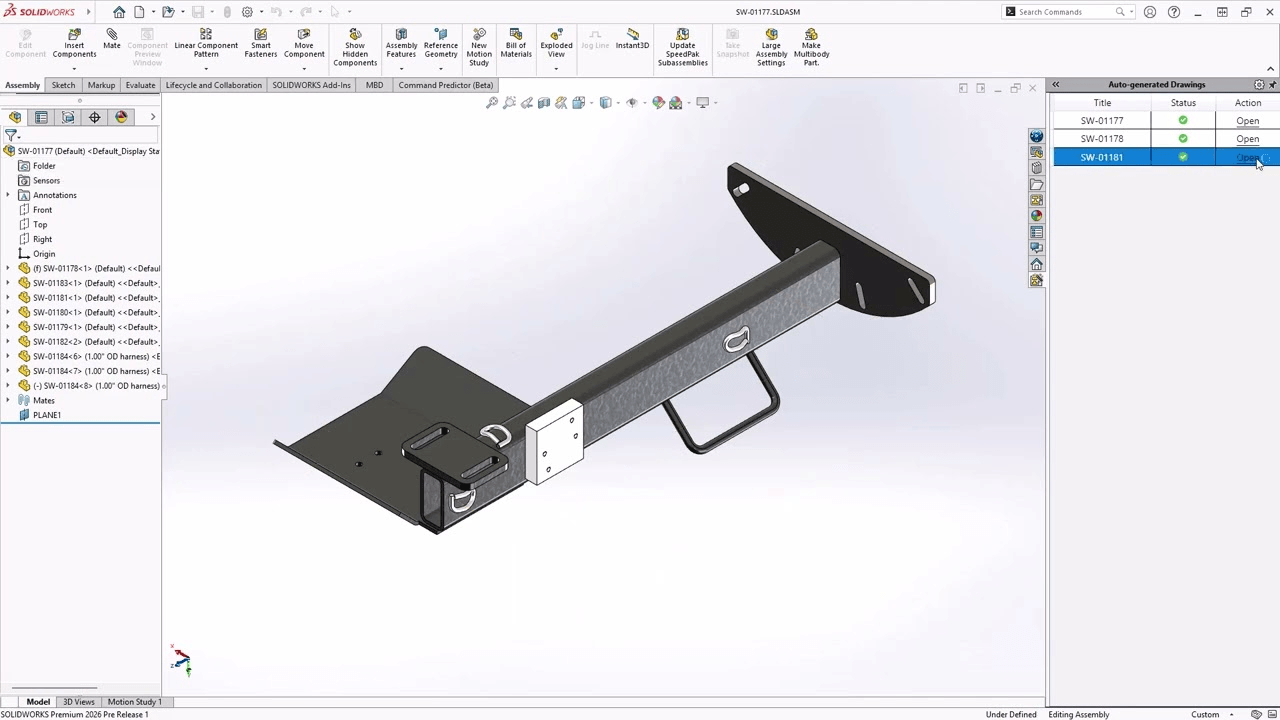Image resolution: width=1280 pixels, height=720 pixels.
Task: Expand the SW-01178<1> component node
Action: tap(8, 268)
